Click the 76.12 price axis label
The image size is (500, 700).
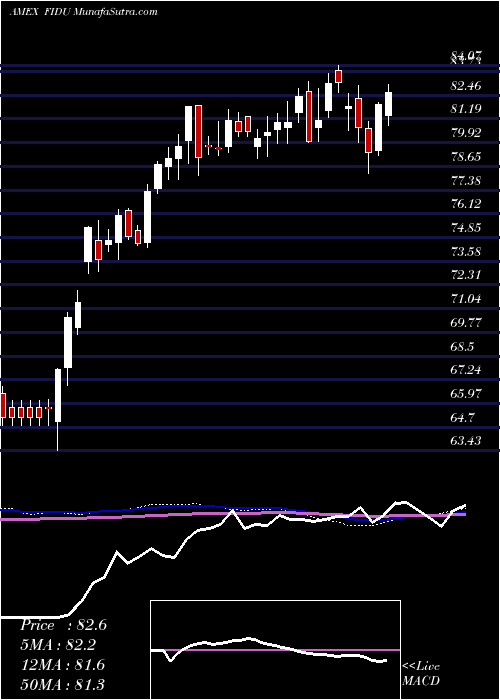[x=466, y=204]
